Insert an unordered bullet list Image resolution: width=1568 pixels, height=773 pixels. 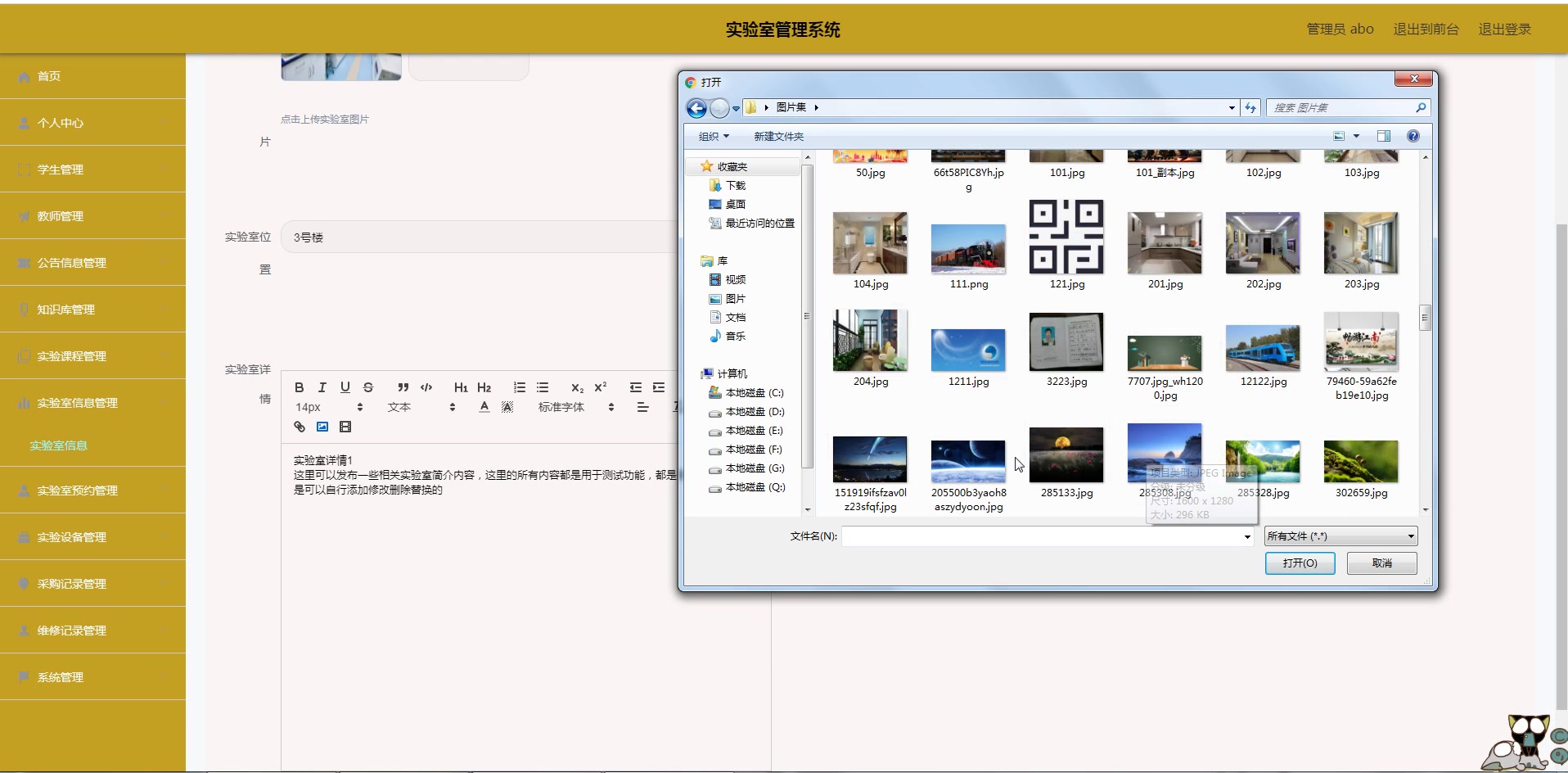(x=542, y=387)
